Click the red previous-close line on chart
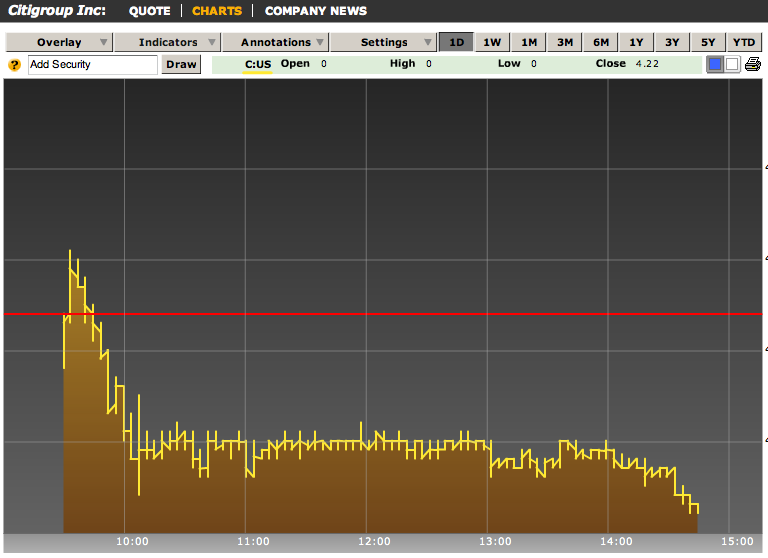 pos(383,314)
